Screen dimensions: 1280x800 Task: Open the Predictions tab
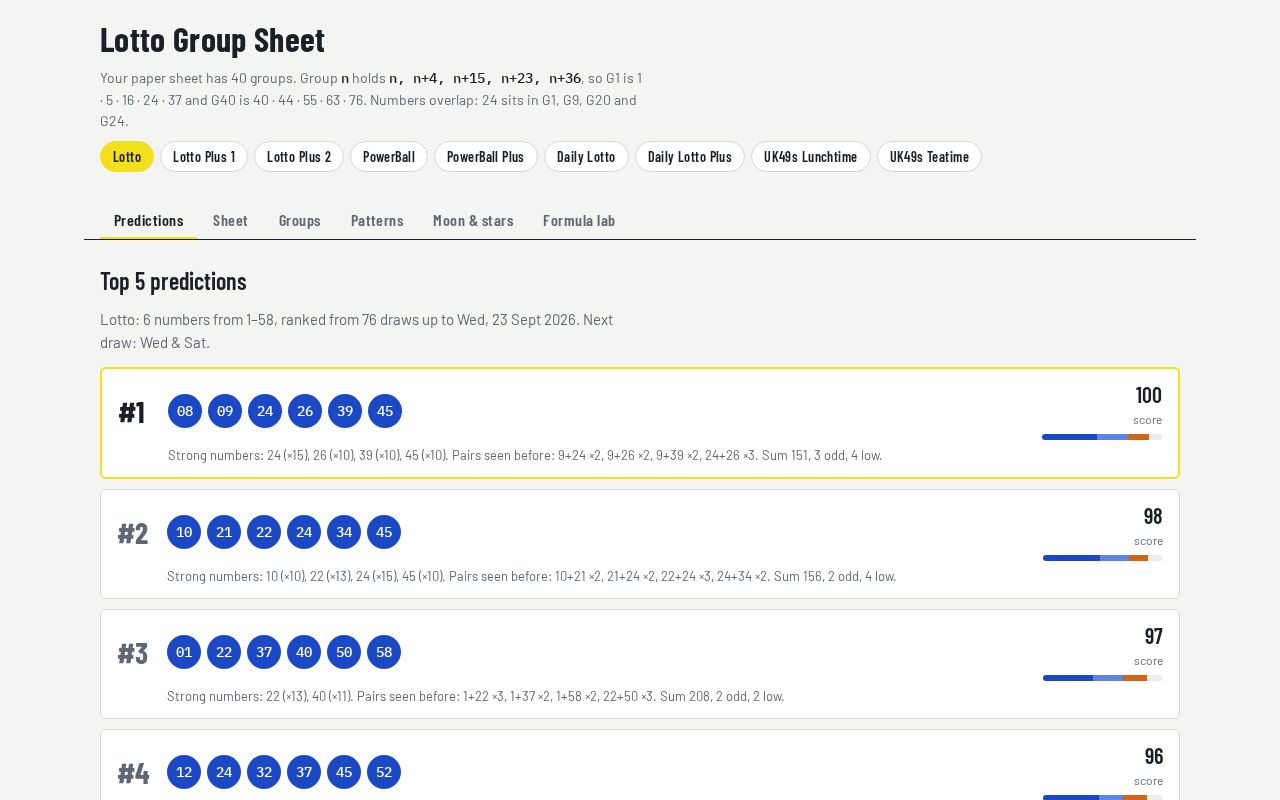pos(148,221)
